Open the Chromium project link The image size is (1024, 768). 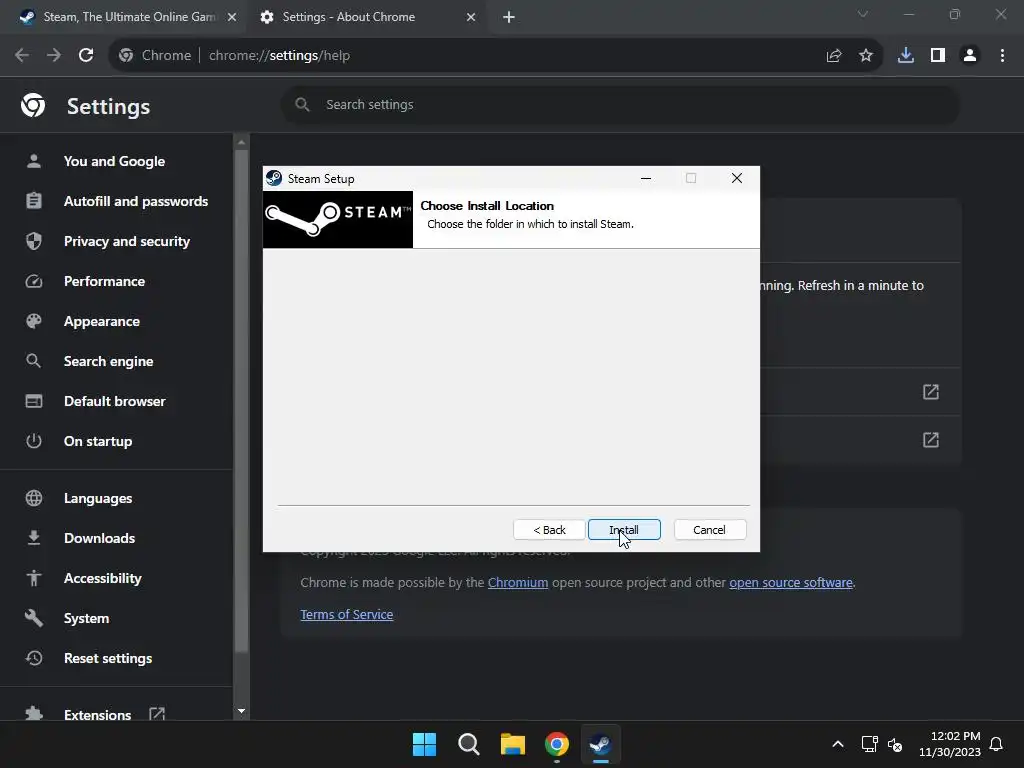tap(518, 583)
